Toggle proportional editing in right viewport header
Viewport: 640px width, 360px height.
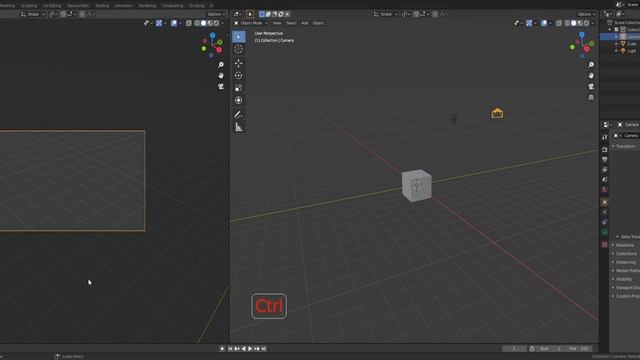point(435,14)
